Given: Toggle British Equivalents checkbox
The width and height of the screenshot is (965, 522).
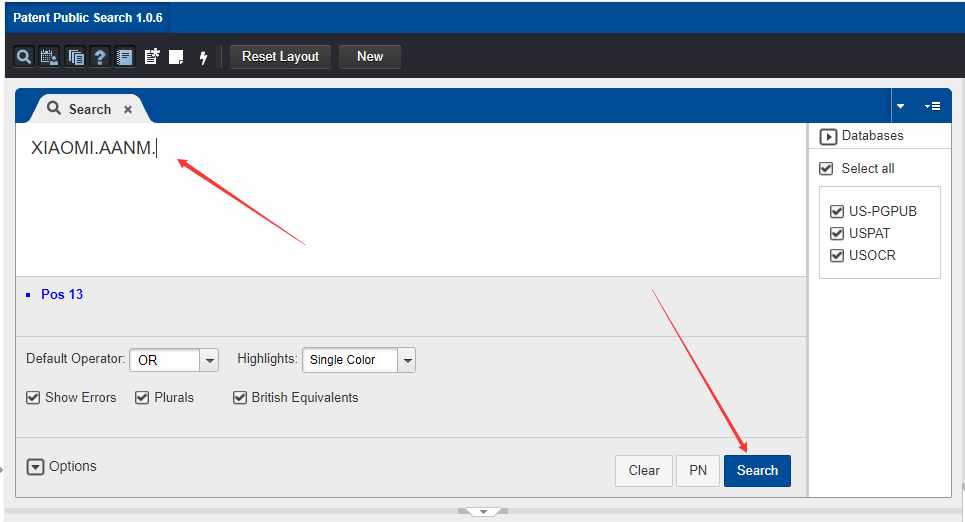Looking at the screenshot, I should point(240,398).
